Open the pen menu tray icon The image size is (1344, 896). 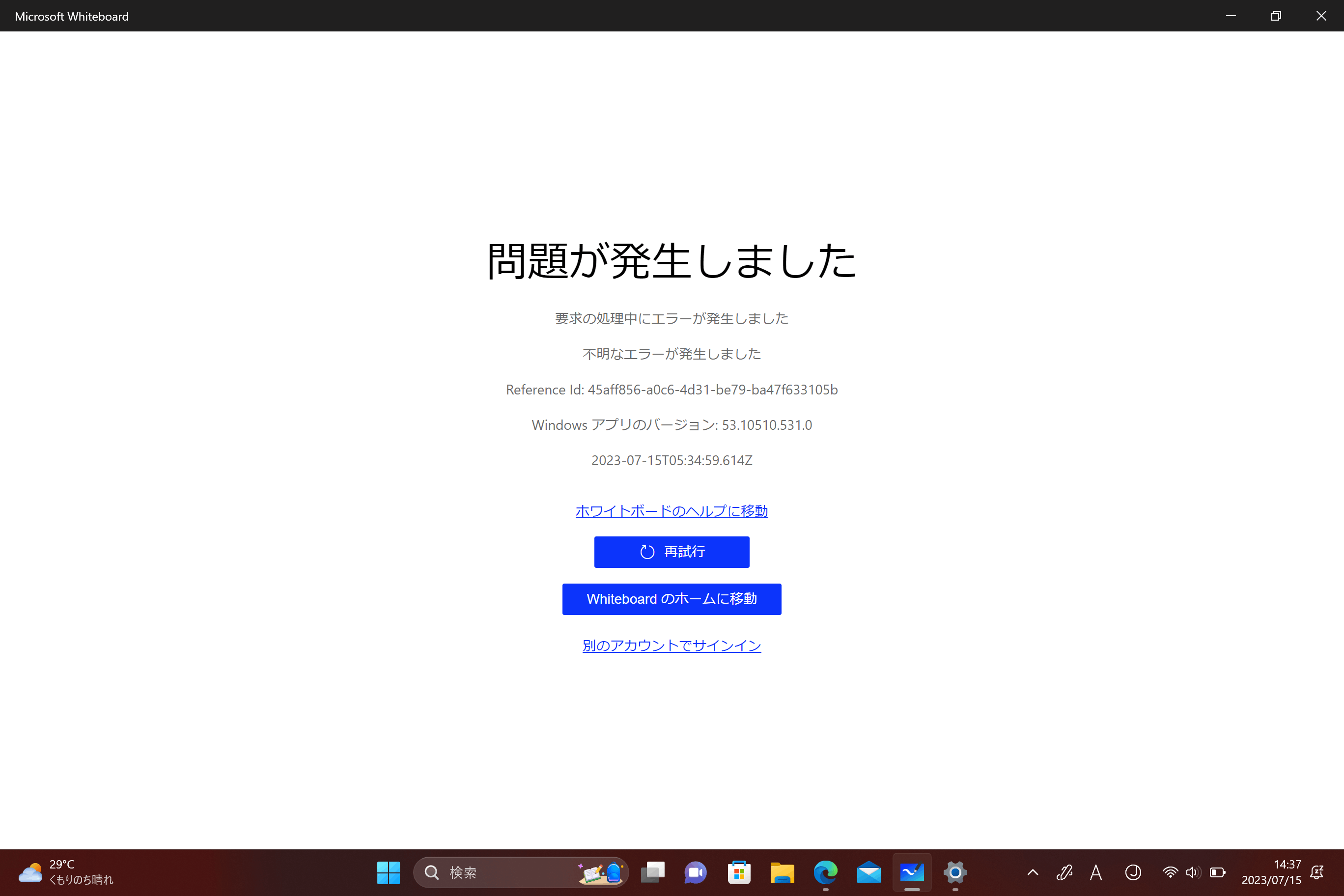tap(1064, 872)
